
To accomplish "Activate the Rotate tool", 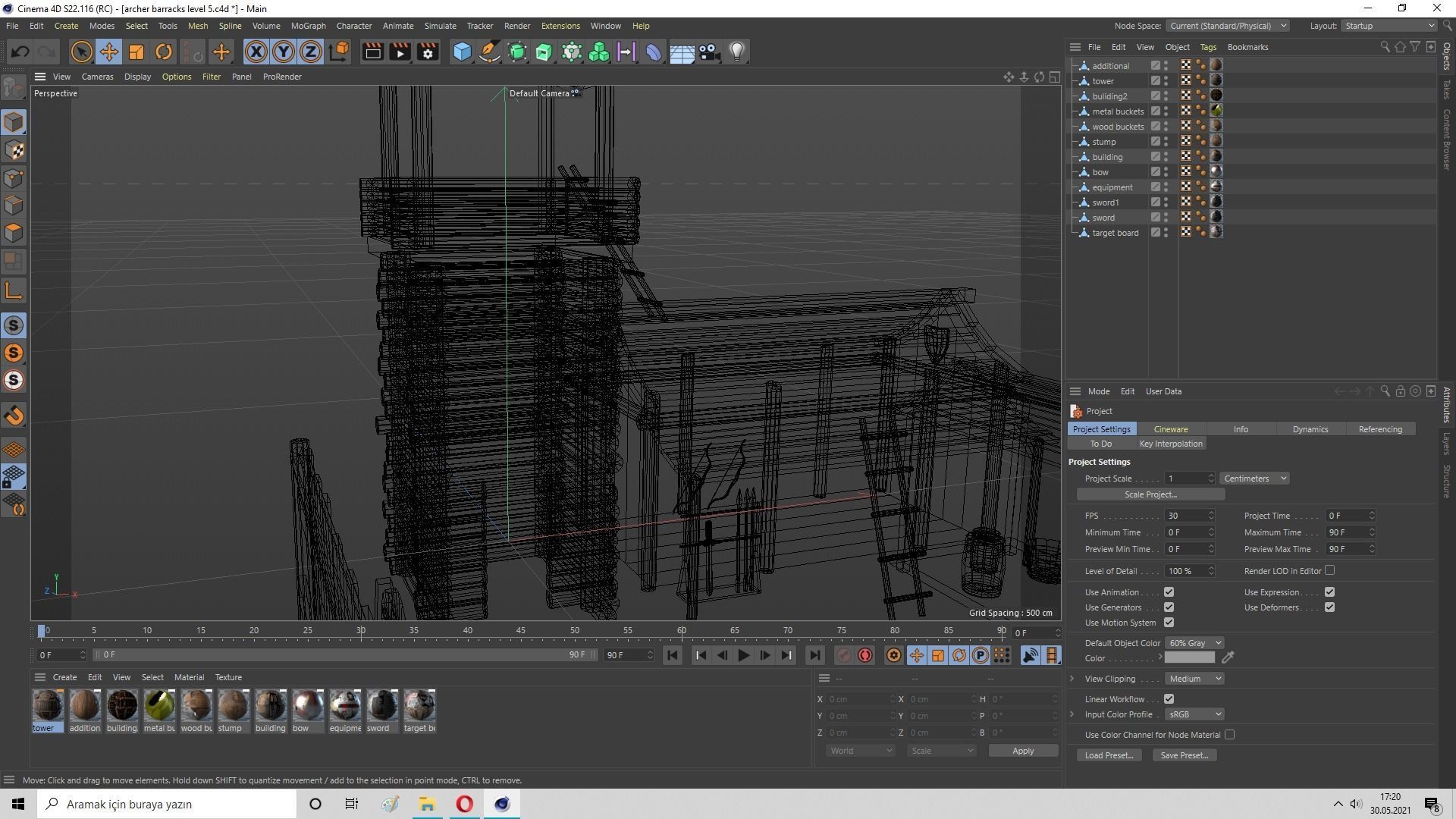I will (x=163, y=52).
